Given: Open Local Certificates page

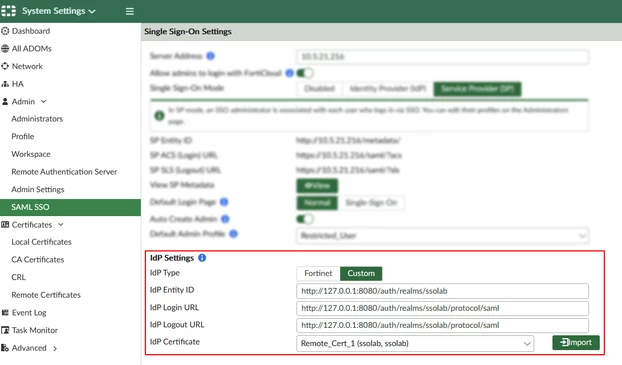Looking at the screenshot, I should pyautogui.click(x=41, y=242).
